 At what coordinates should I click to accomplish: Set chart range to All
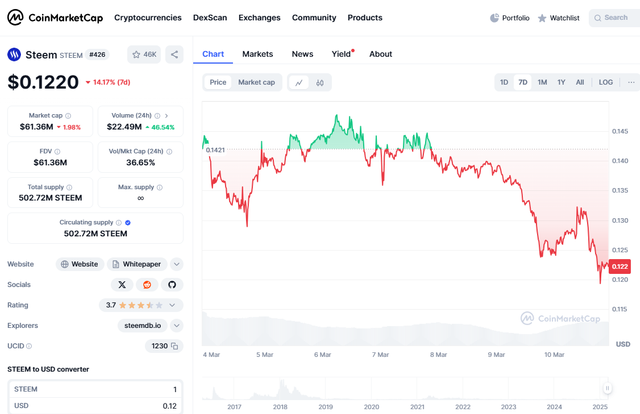pyautogui.click(x=580, y=82)
